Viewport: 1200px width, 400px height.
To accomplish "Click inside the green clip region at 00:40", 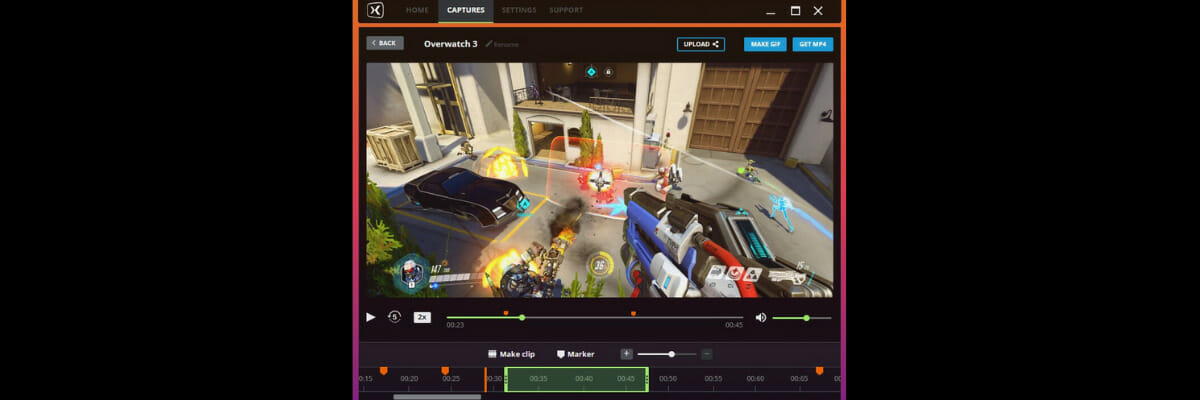I will point(584,379).
